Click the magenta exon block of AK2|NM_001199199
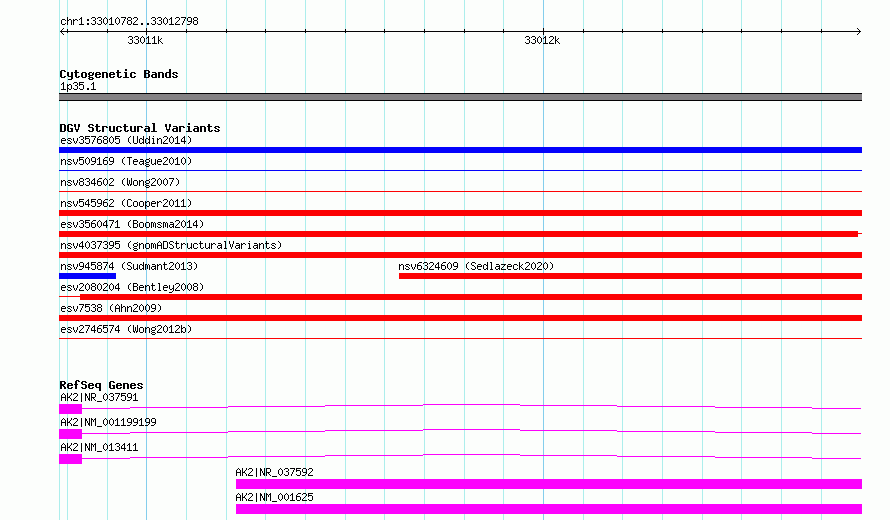This screenshot has height=520, width=890. click(x=70, y=434)
